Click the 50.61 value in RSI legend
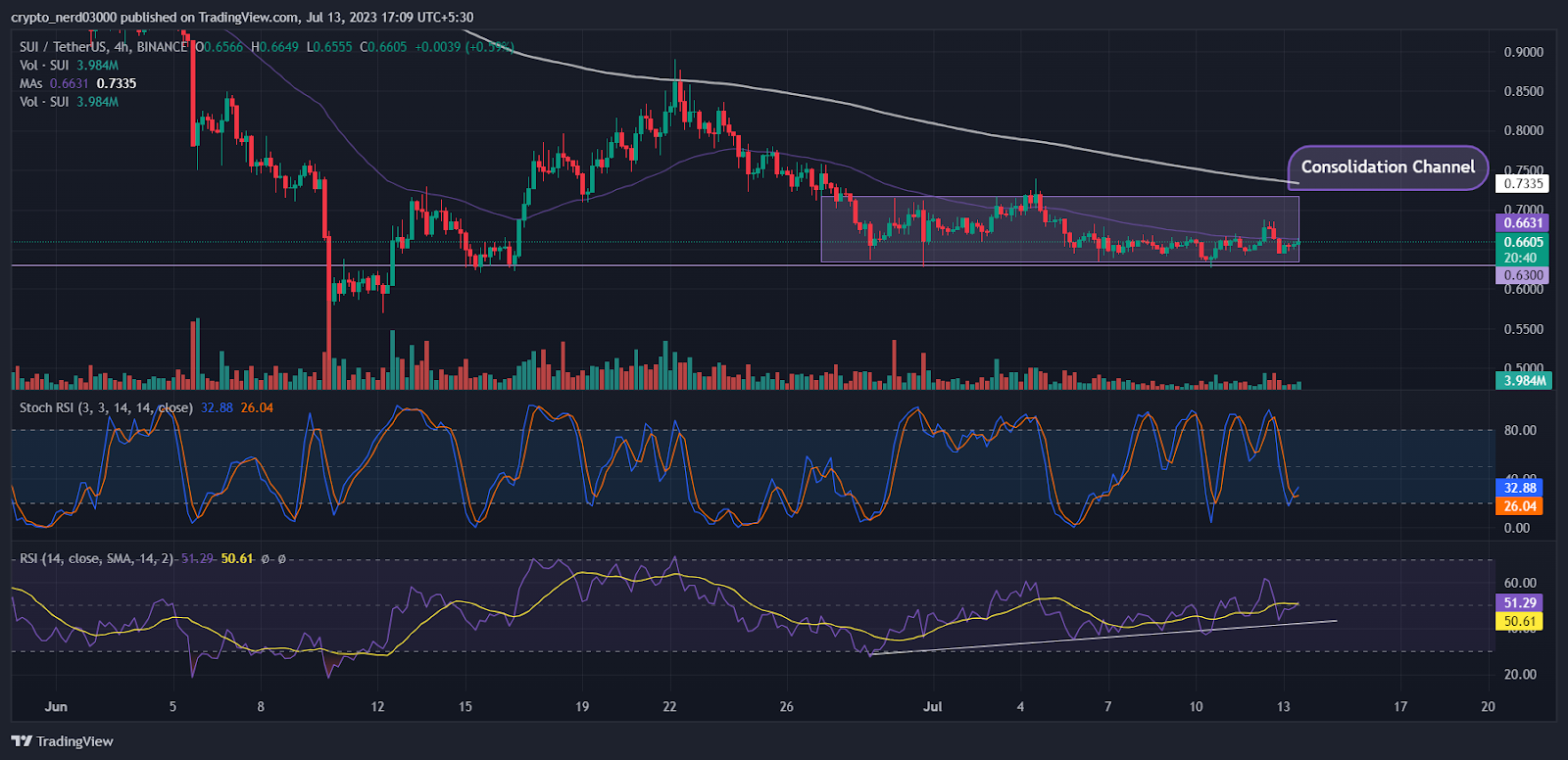The image size is (1568, 760). [237, 558]
